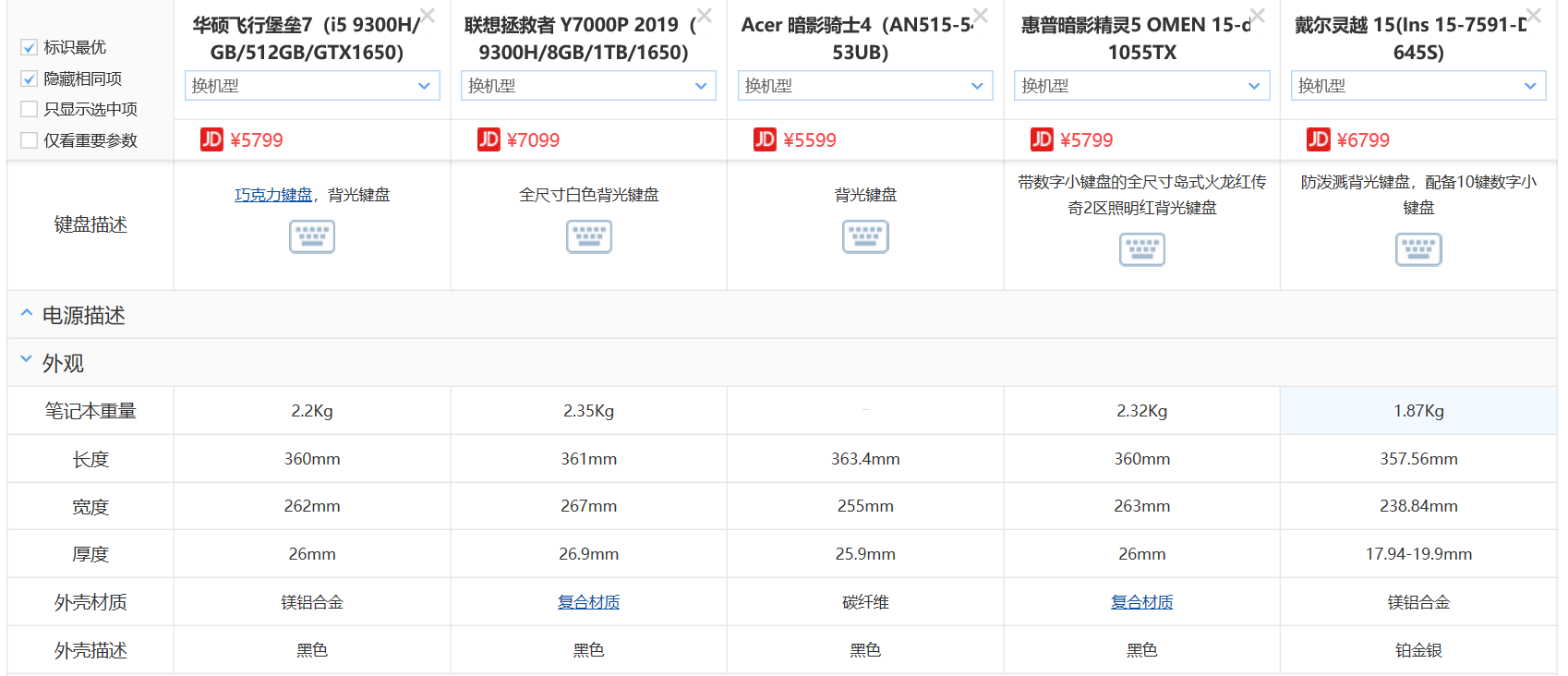
Task: Open the 巧克力键盘 link
Action: [273, 195]
